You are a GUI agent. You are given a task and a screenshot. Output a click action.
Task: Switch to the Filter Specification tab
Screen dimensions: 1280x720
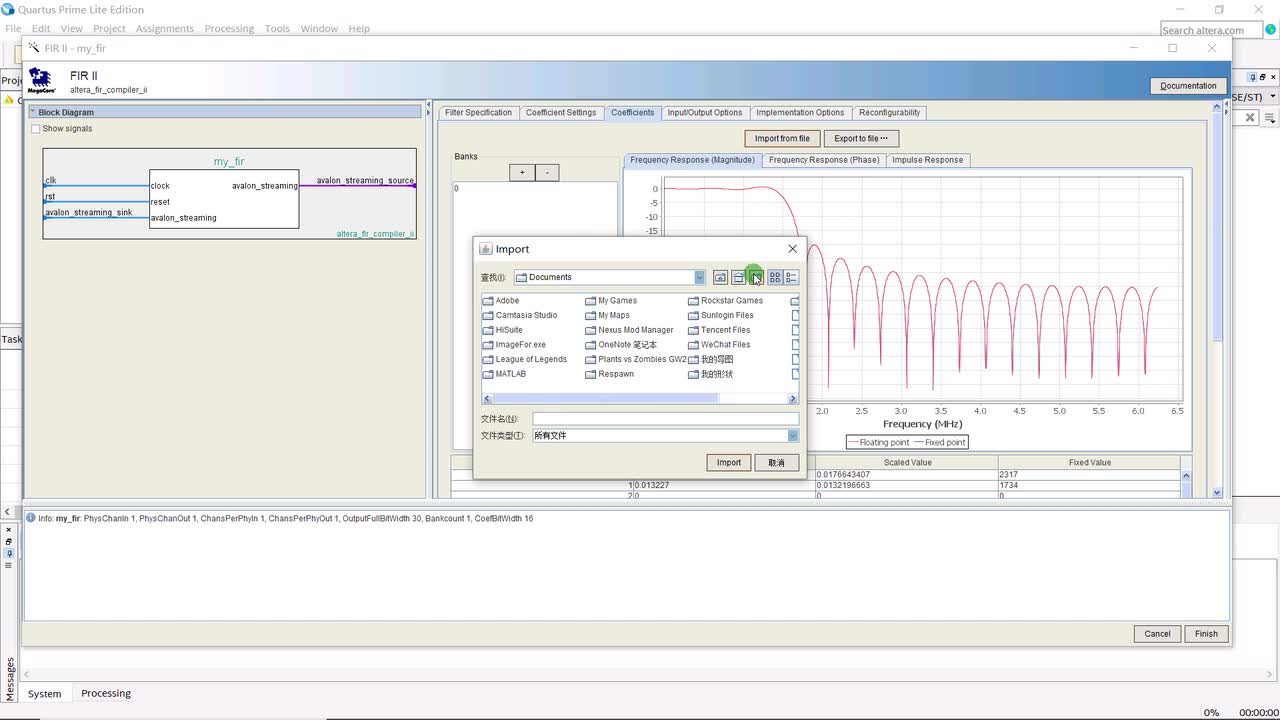[x=478, y=112]
